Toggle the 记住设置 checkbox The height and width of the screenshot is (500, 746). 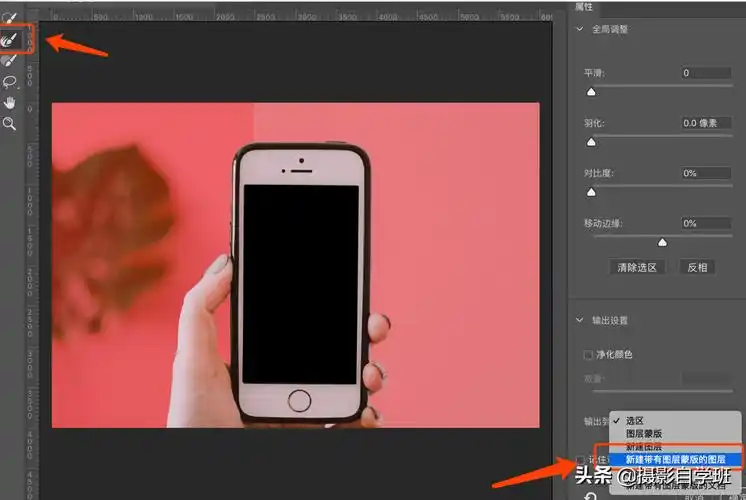pyautogui.click(x=581, y=460)
